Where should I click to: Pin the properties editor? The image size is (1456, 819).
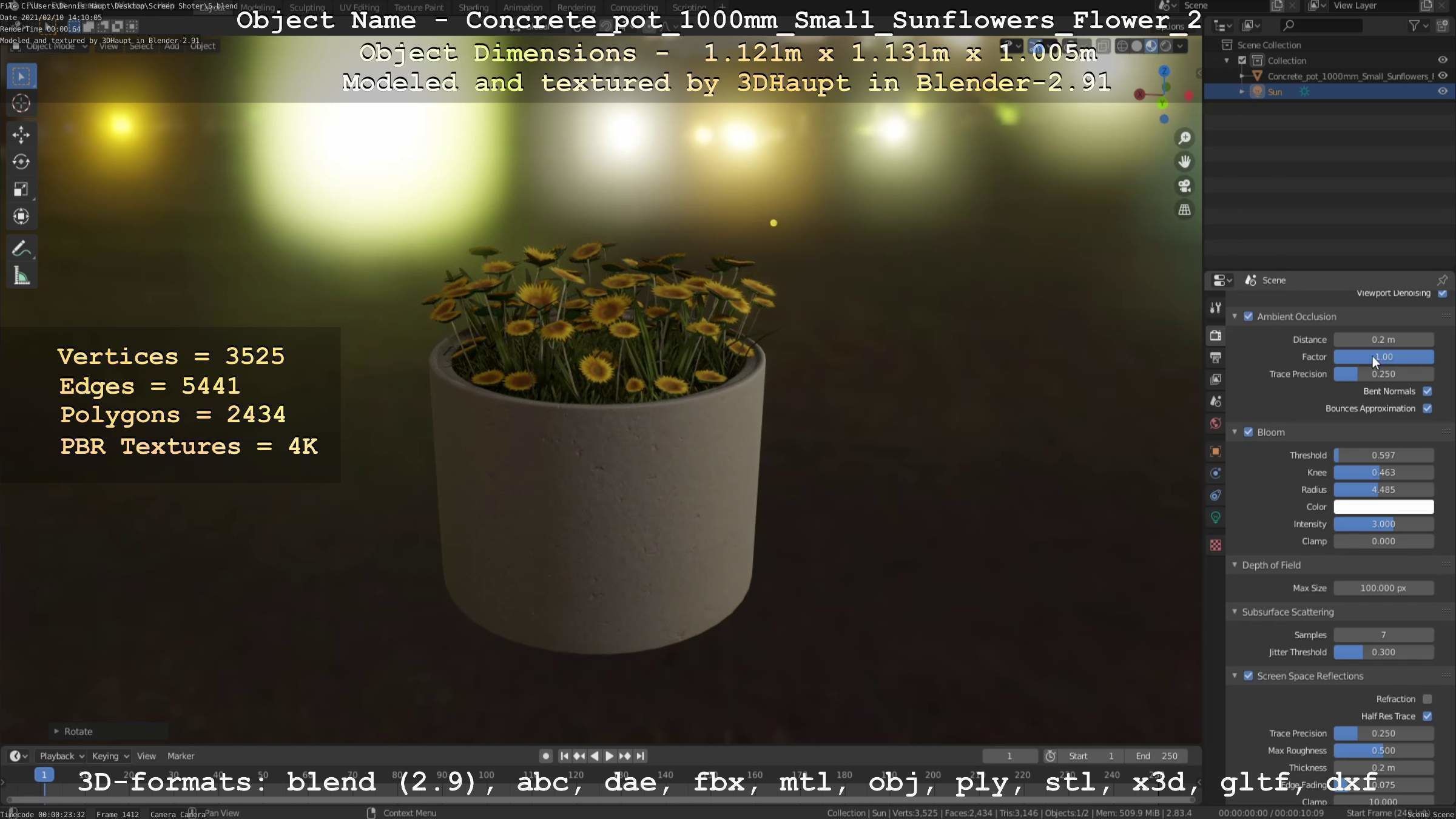click(x=1443, y=280)
